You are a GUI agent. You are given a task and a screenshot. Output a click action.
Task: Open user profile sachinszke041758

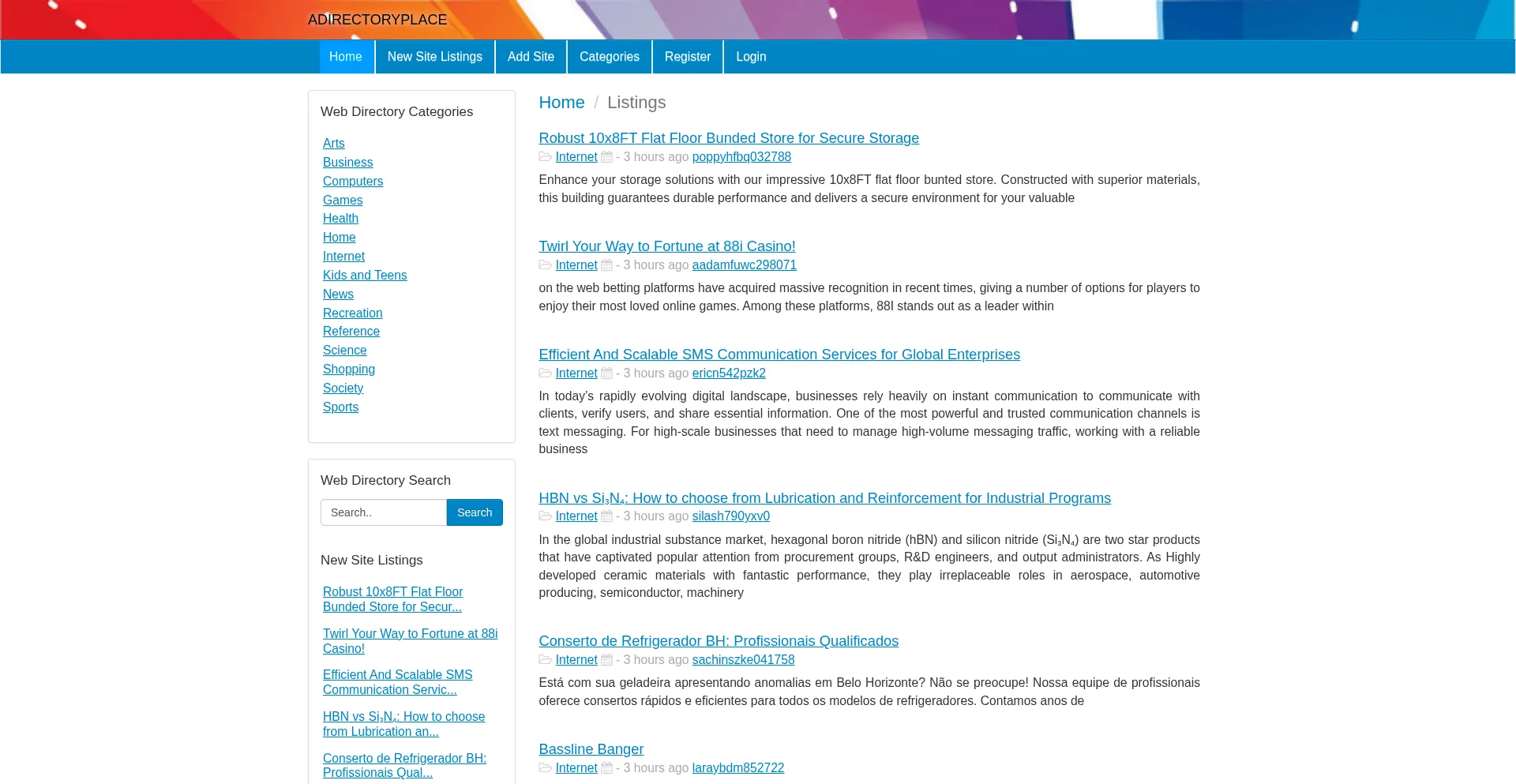pos(744,660)
